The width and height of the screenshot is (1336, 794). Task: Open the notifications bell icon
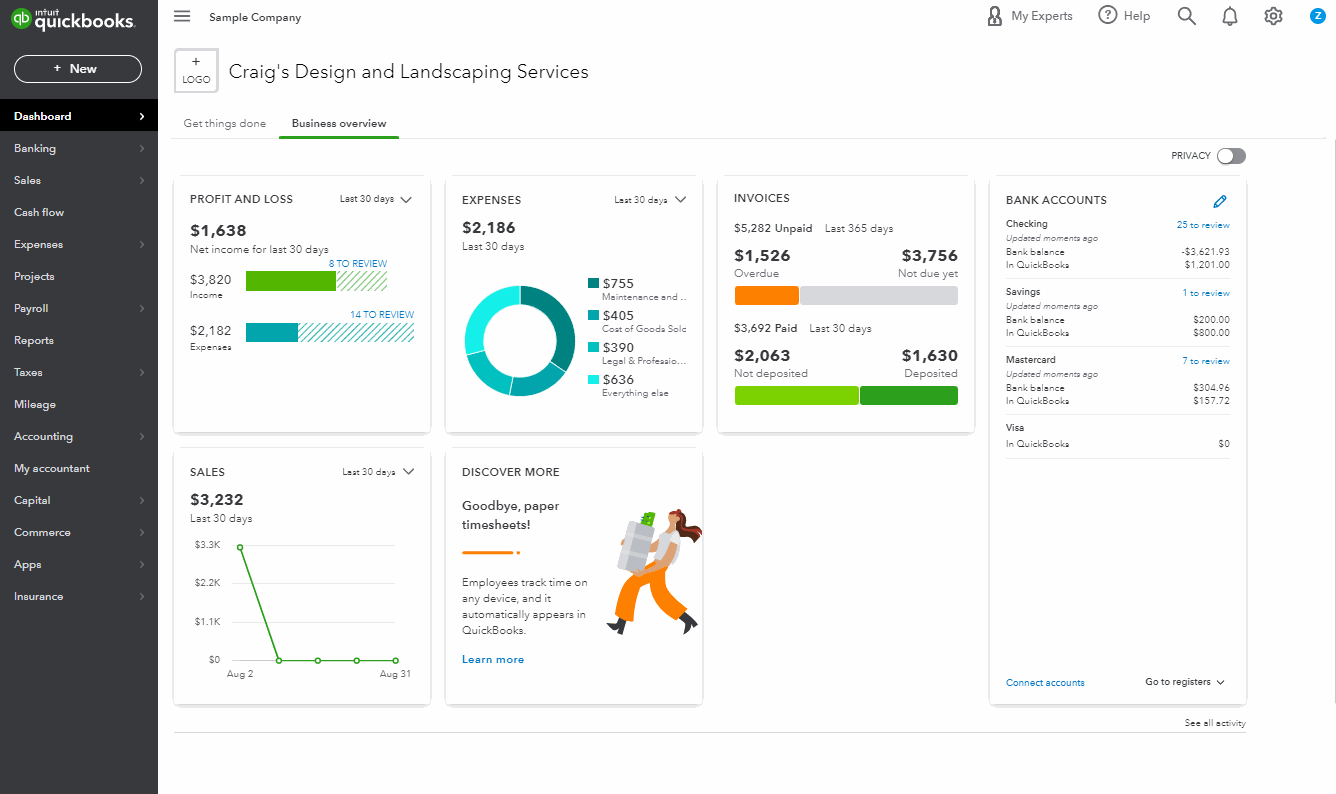coord(1230,16)
